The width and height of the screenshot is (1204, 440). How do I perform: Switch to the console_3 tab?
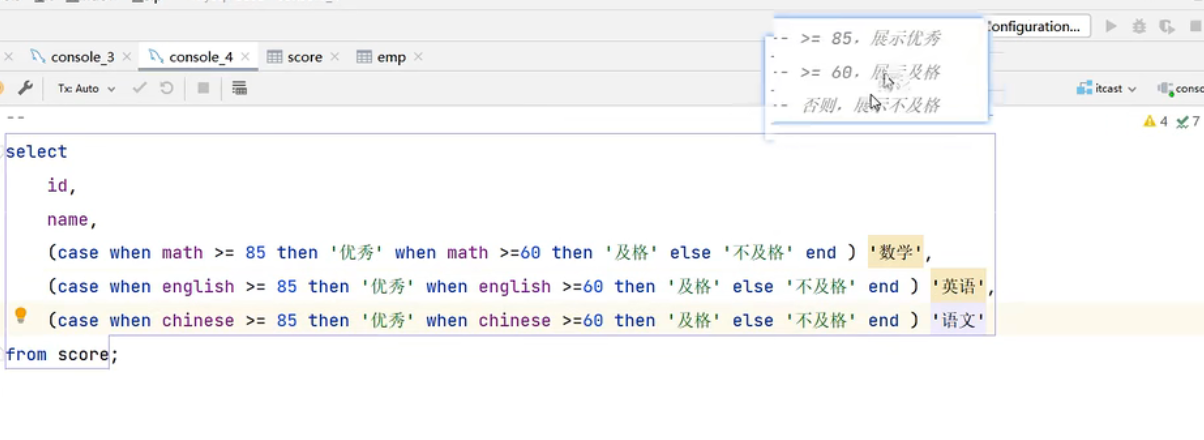pyautogui.click(x=82, y=57)
